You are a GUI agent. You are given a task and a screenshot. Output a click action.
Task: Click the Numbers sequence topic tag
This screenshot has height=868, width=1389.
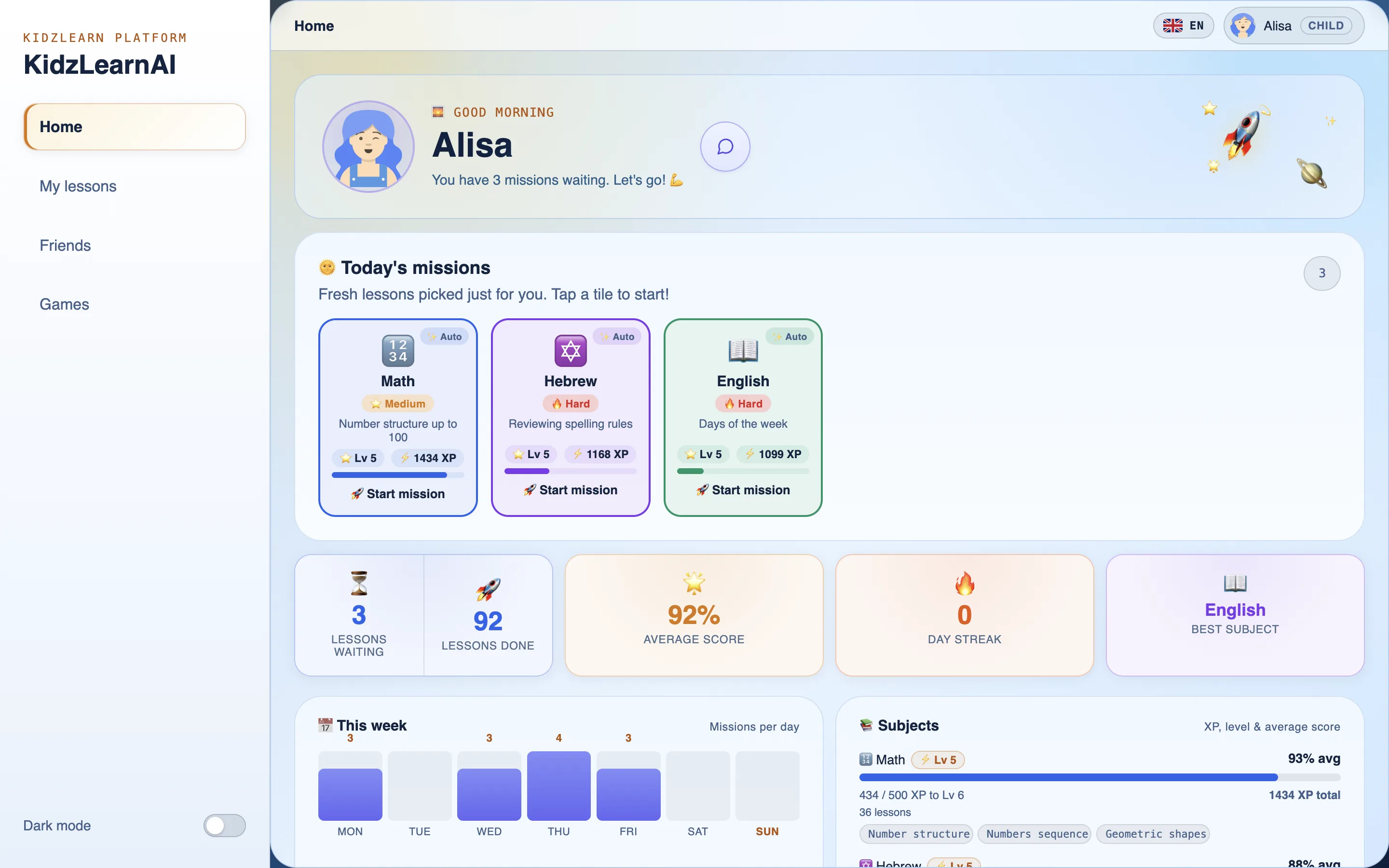click(x=1035, y=834)
